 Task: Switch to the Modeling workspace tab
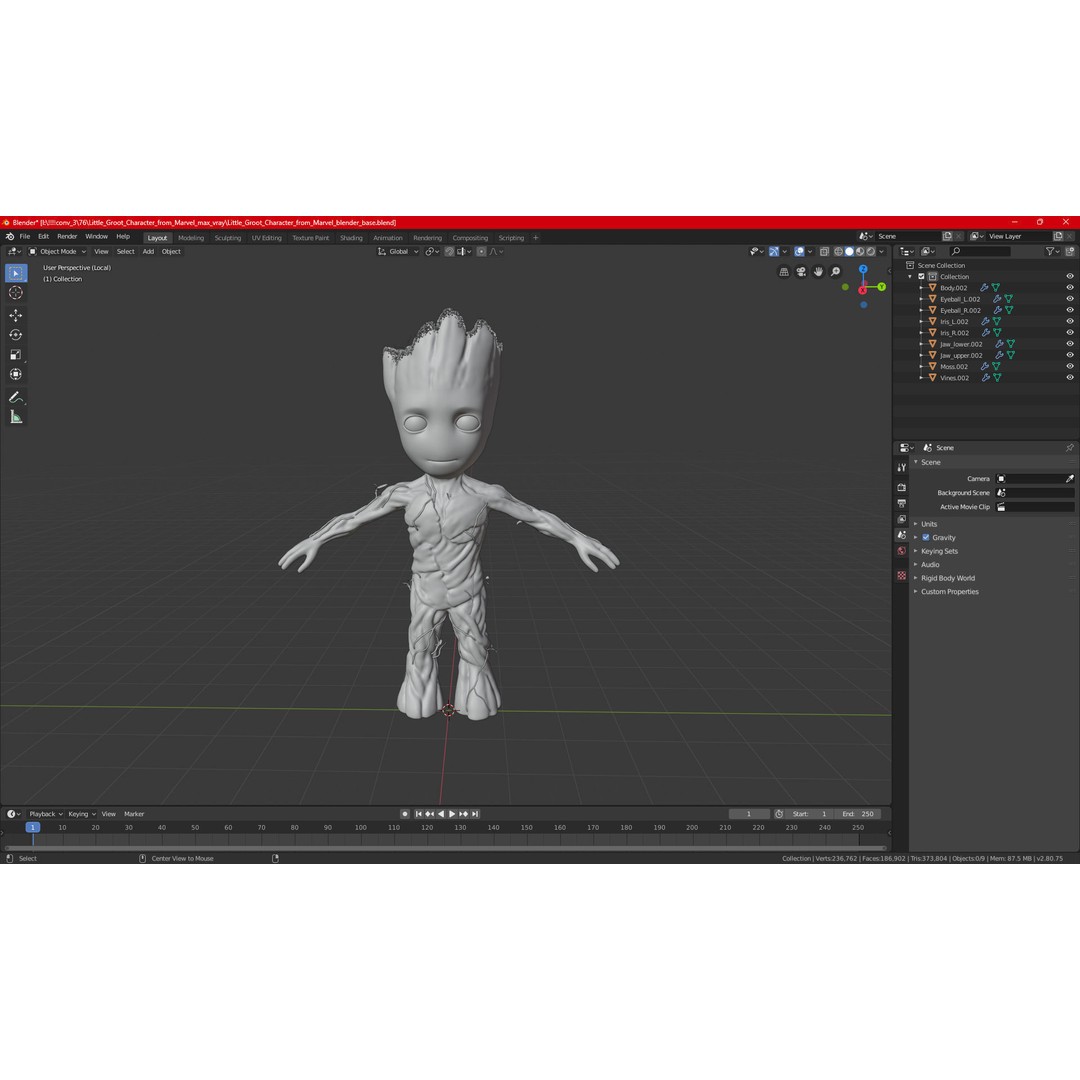pyautogui.click(x=191, y=238)
